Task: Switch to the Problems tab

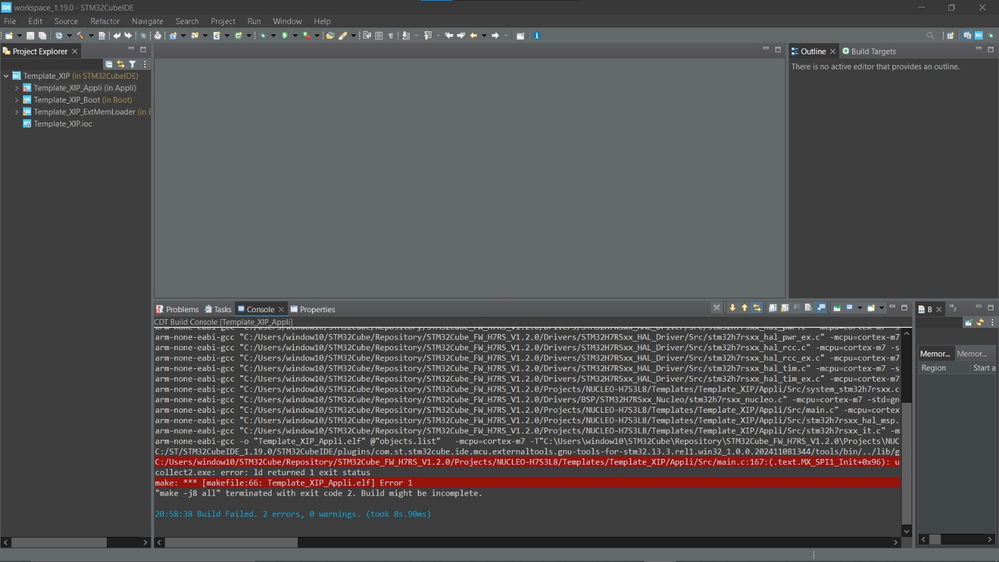Action: [x=177, y=309]
